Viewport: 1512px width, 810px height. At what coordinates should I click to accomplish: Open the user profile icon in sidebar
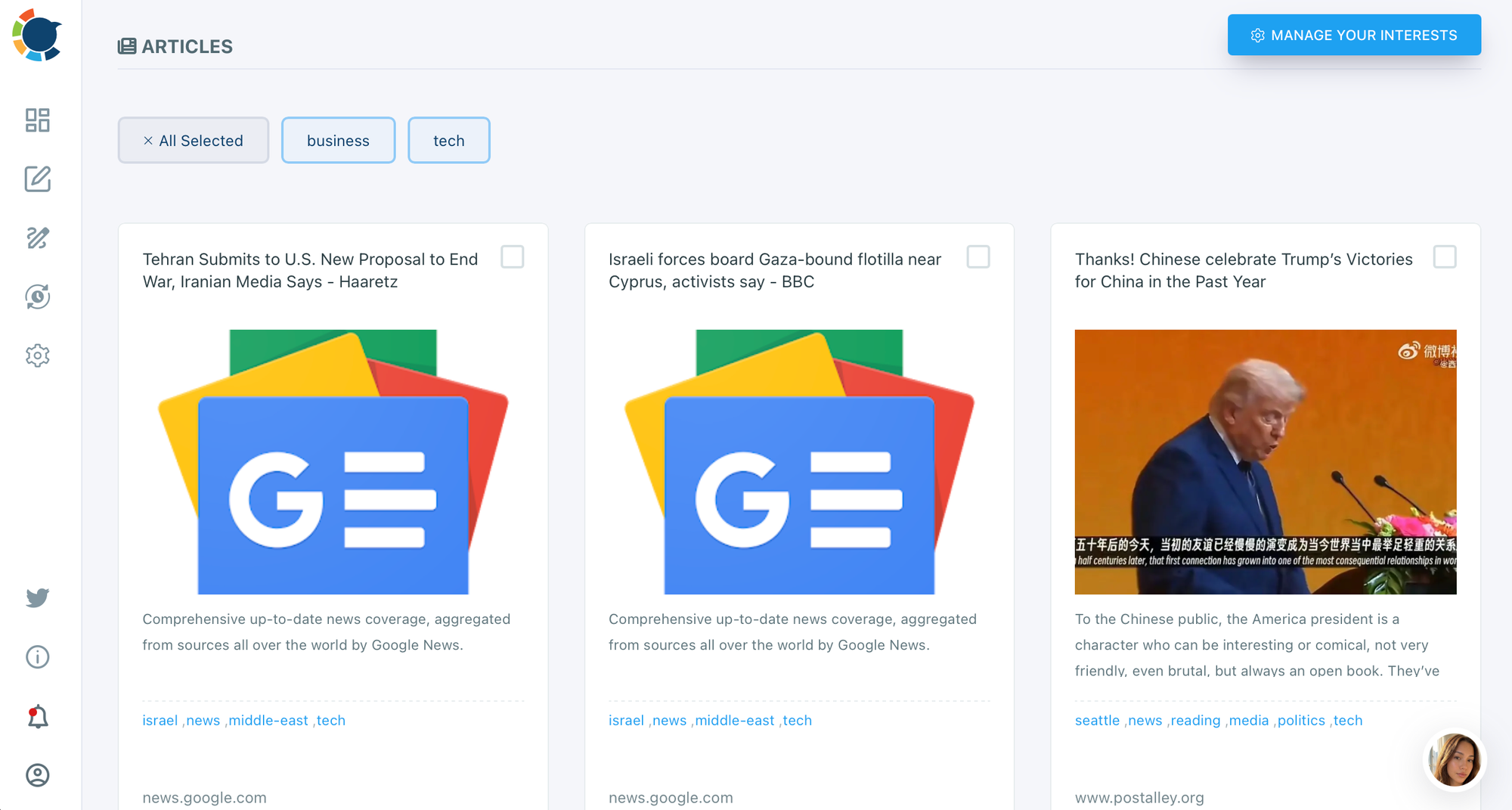[x=38, y=775]
